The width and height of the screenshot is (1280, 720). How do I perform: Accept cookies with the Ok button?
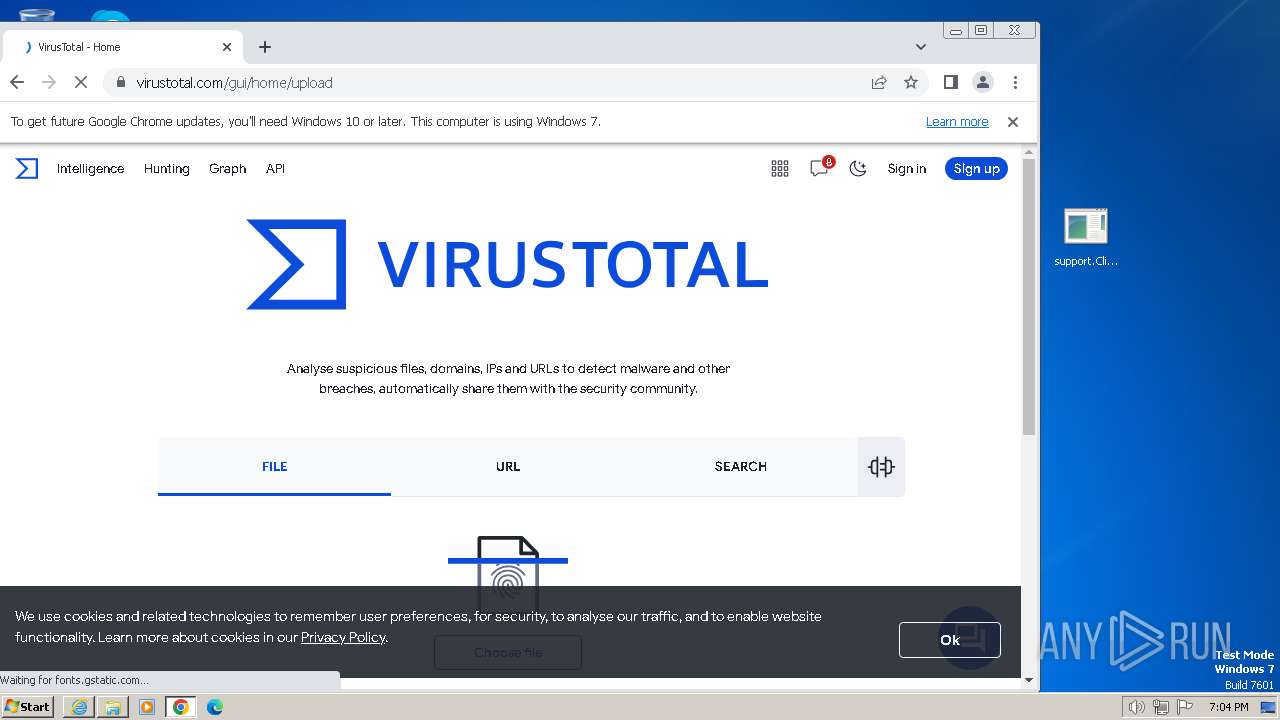click(950, 640)
